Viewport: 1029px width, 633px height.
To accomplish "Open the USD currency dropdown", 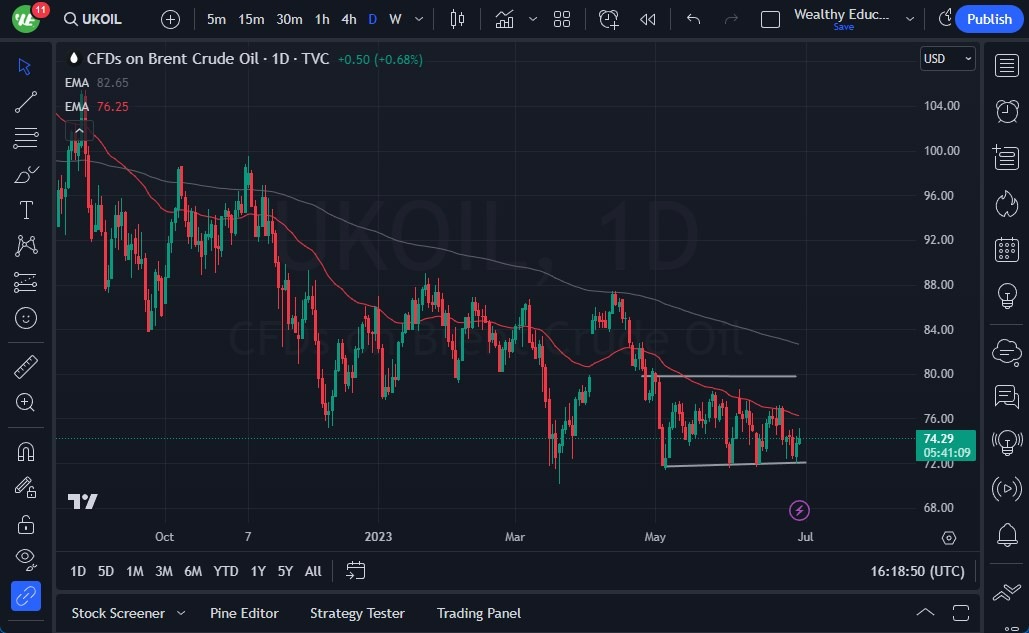I will (946, 58).
